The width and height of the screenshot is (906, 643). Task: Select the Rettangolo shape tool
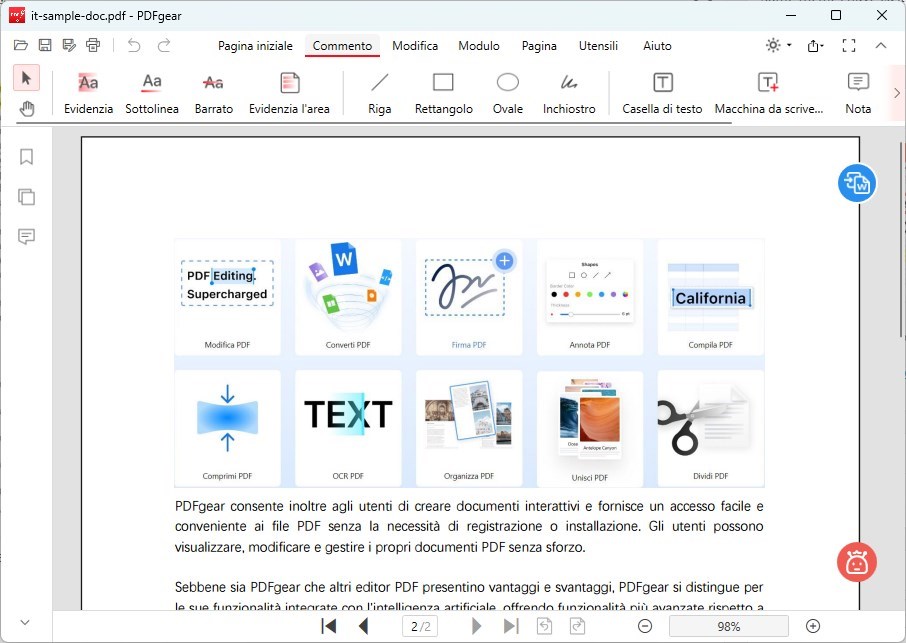(443, 90)
